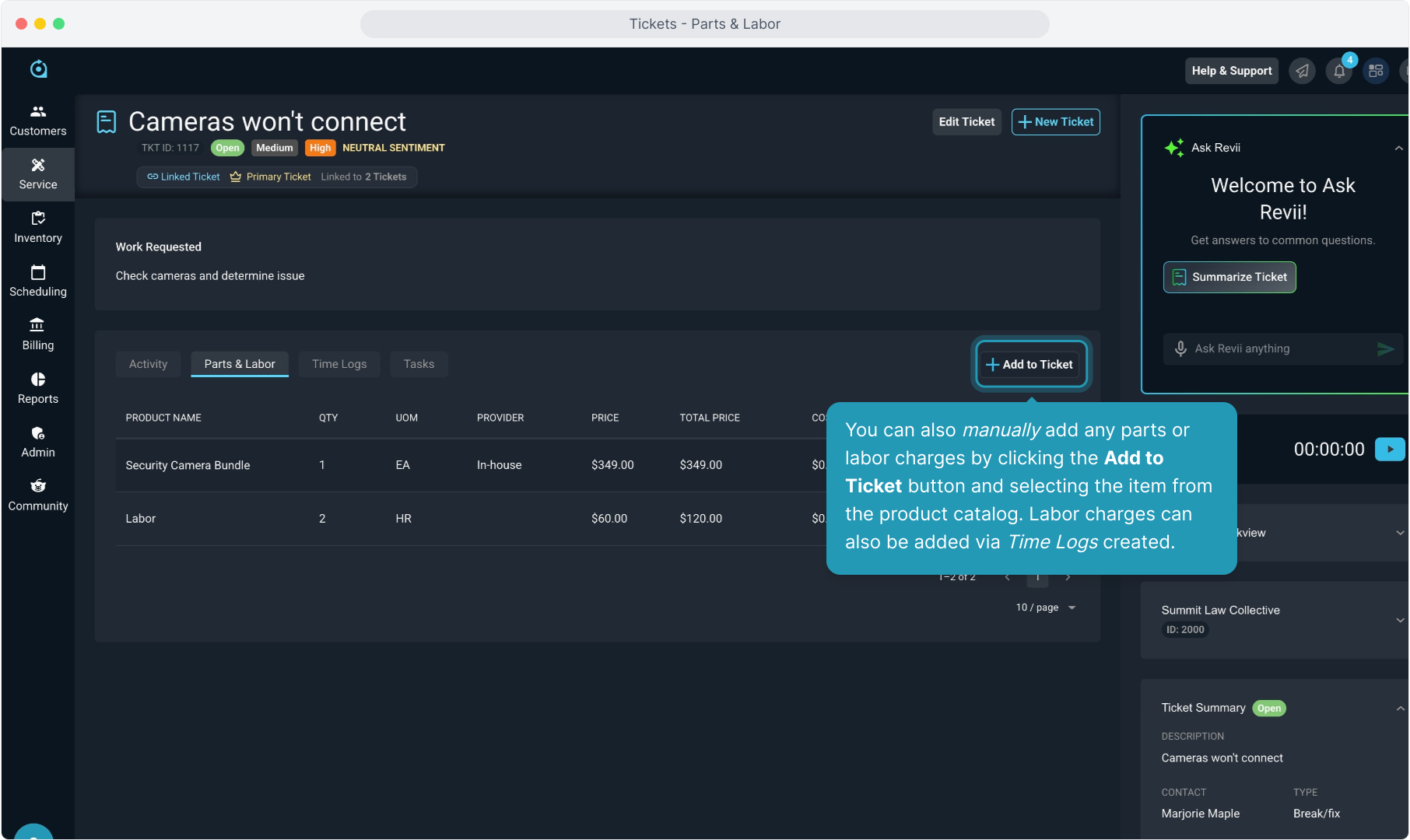Collapse the Ticket Summary section
Screen dimensions: 1410x840
tap(1399, 708)
